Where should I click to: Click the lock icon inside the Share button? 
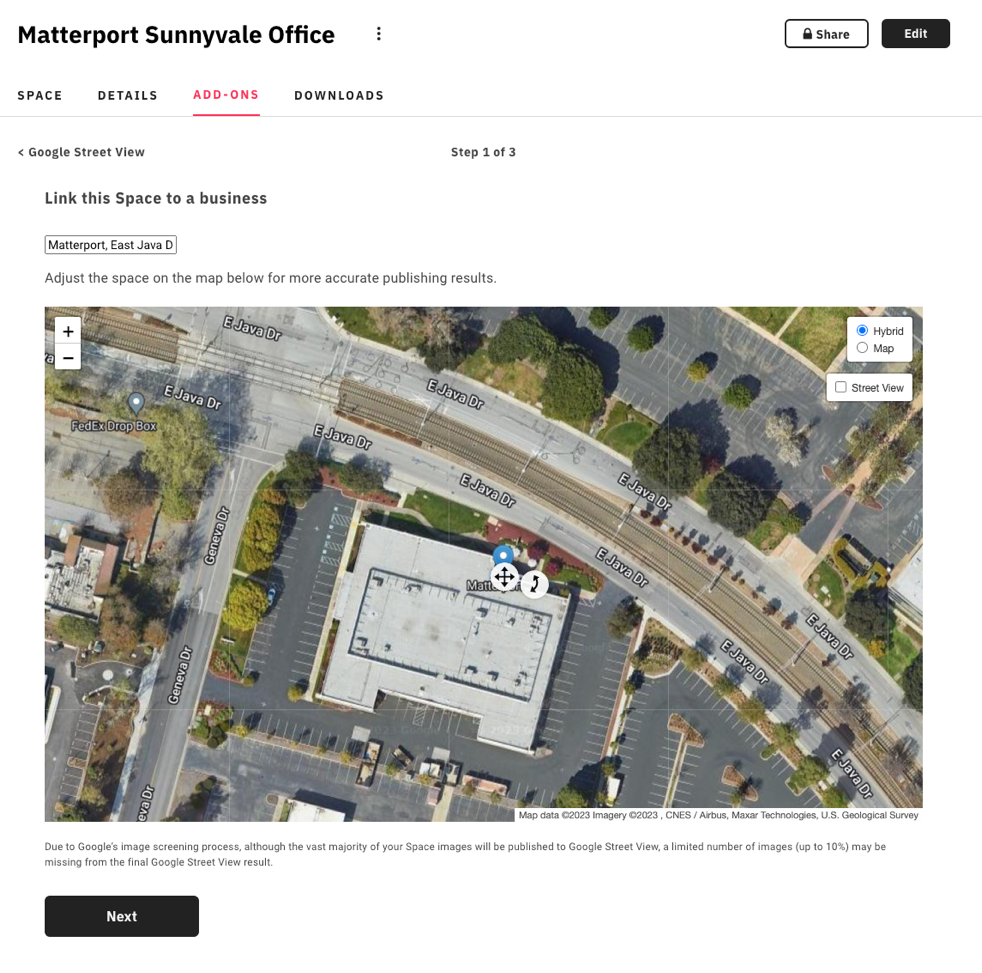[806, 33]
